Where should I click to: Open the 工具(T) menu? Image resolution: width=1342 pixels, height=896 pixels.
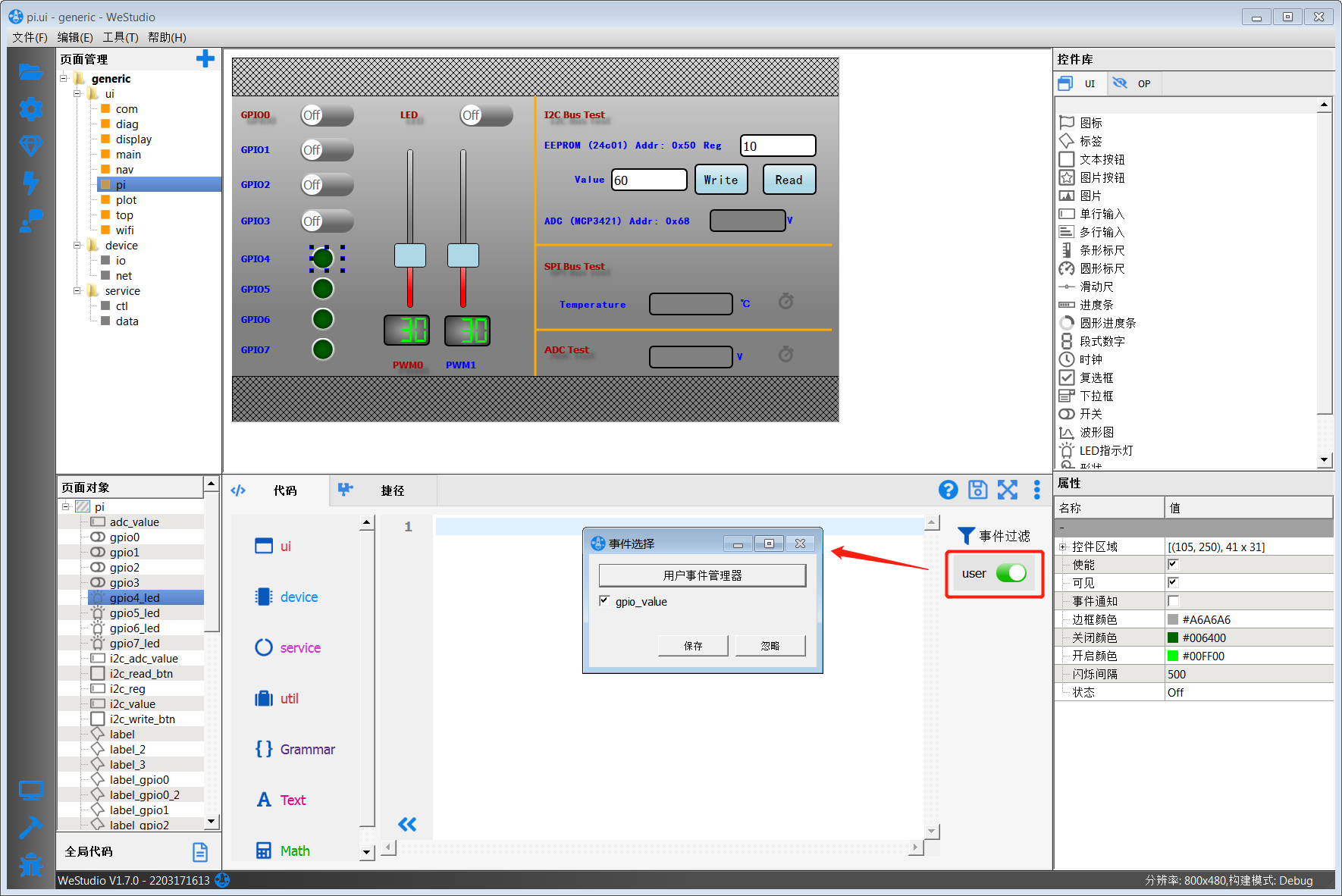point(120,37)
